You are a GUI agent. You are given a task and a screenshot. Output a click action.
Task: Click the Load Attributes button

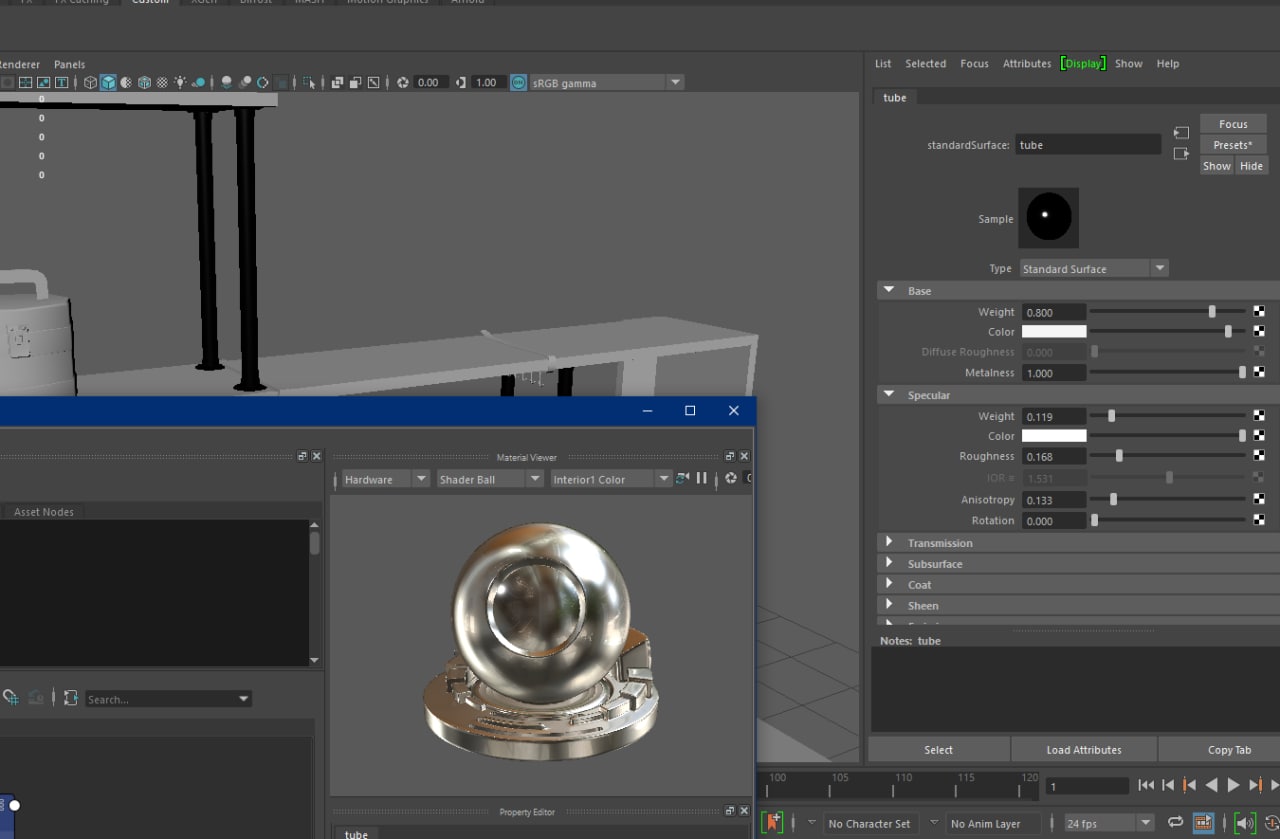point(1084,749)
